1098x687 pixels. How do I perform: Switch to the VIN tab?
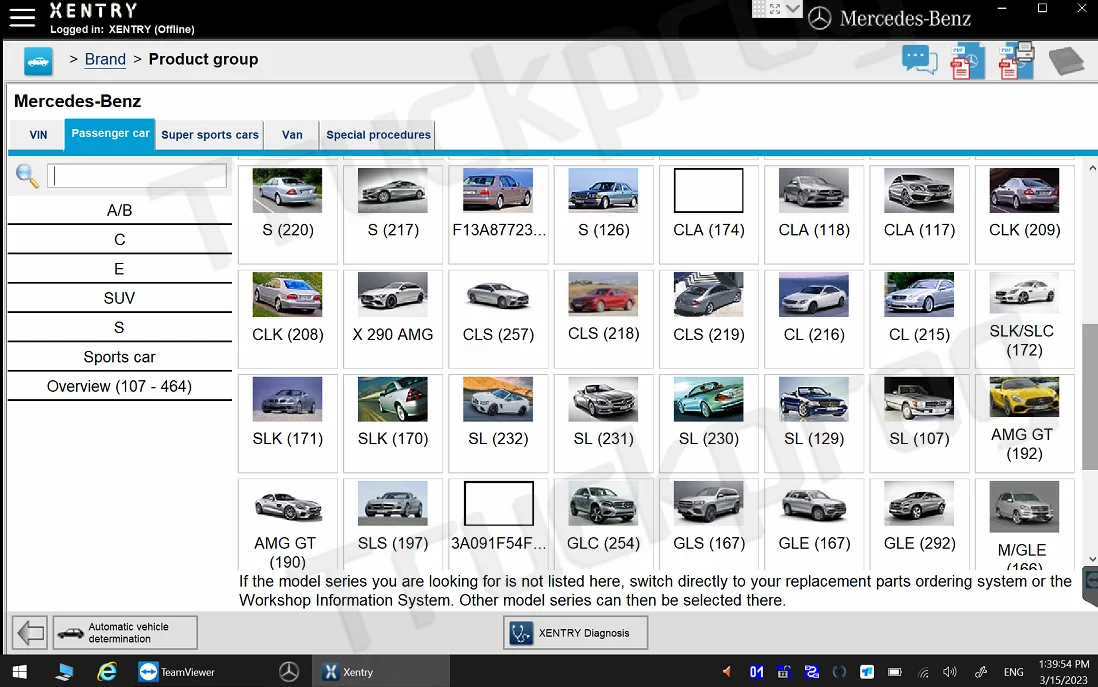pos(39,134)
